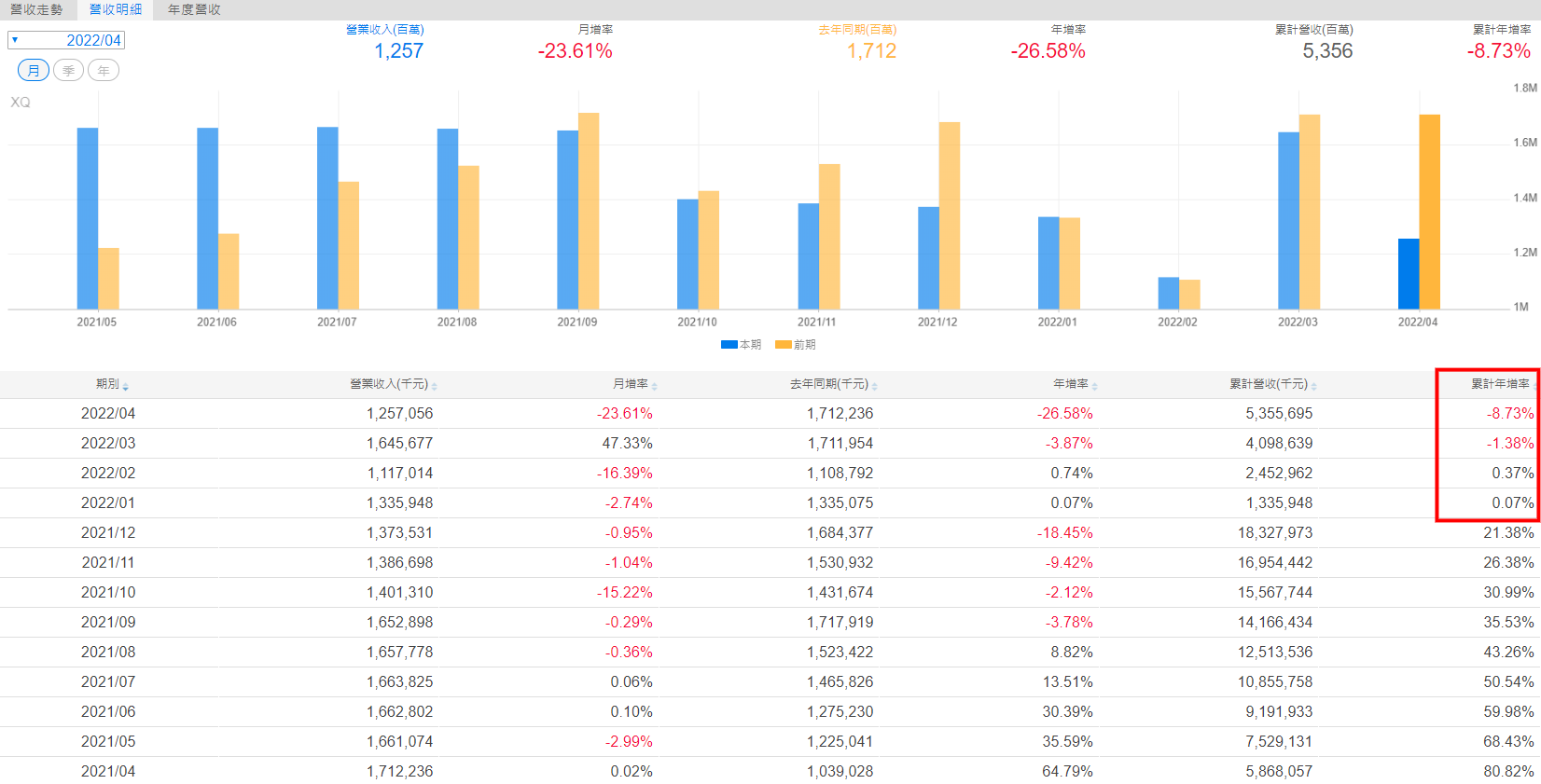Click the header 年增率 value -26.58%
The image size is (1541, 784).
(x=1048, y=51)
